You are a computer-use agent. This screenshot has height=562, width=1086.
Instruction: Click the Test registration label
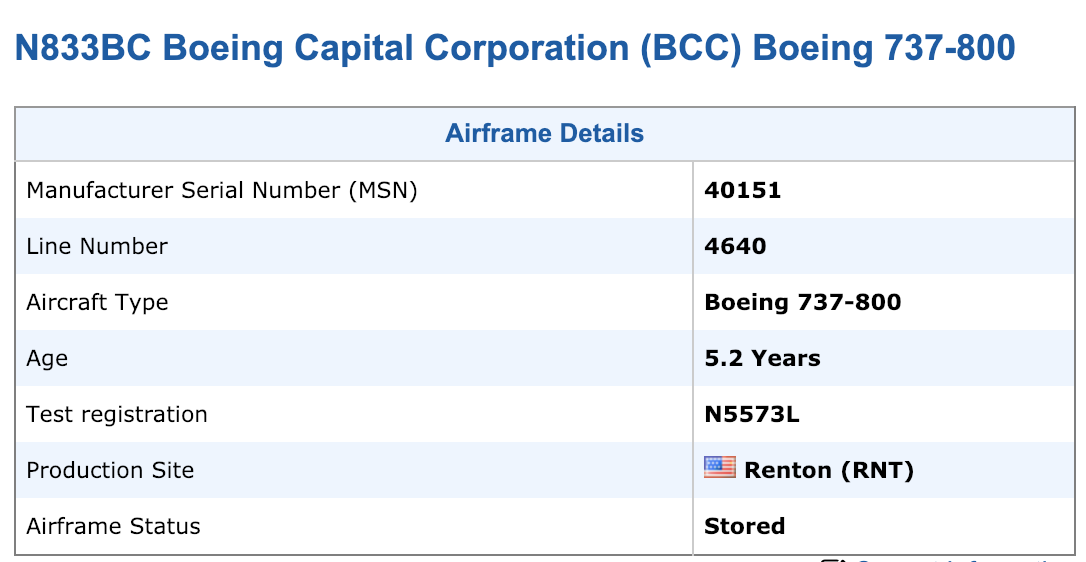[x=117, y=414]
